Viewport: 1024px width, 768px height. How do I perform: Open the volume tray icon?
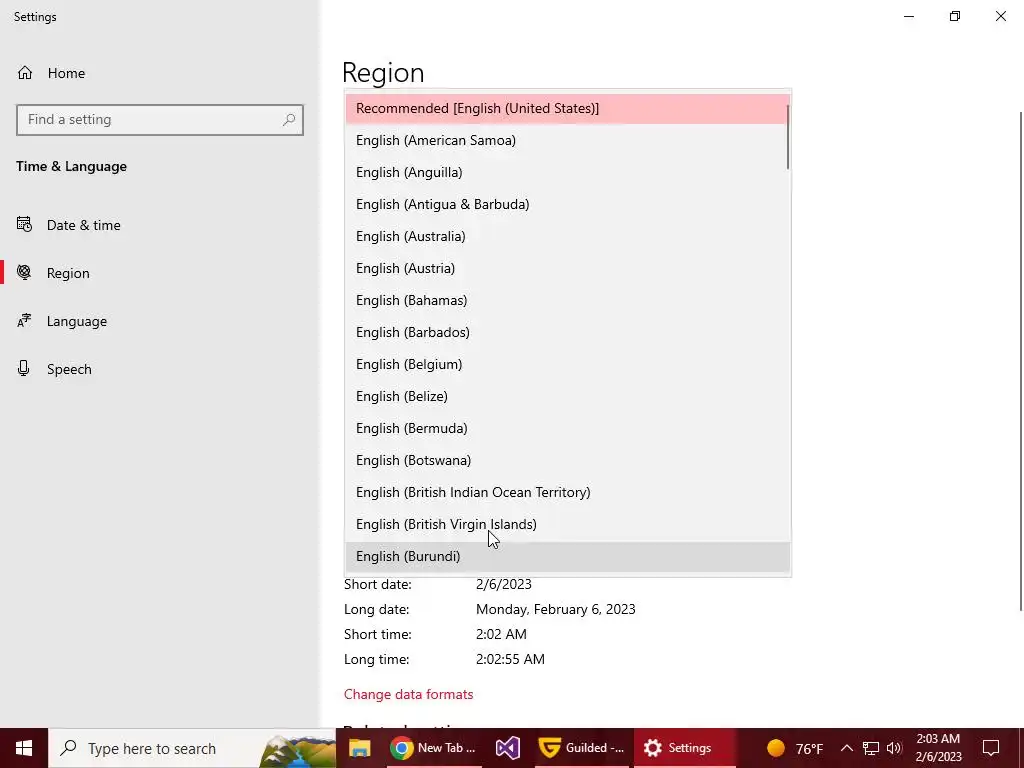coord(894,748)
